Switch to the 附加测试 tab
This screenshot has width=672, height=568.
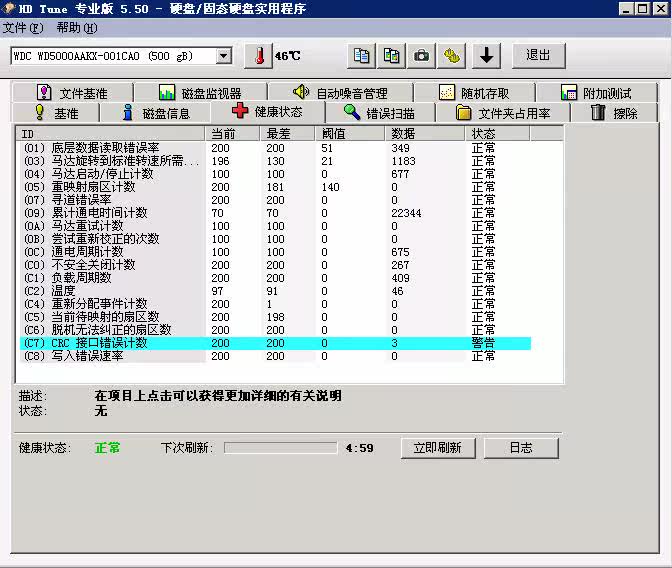point(597,93)
